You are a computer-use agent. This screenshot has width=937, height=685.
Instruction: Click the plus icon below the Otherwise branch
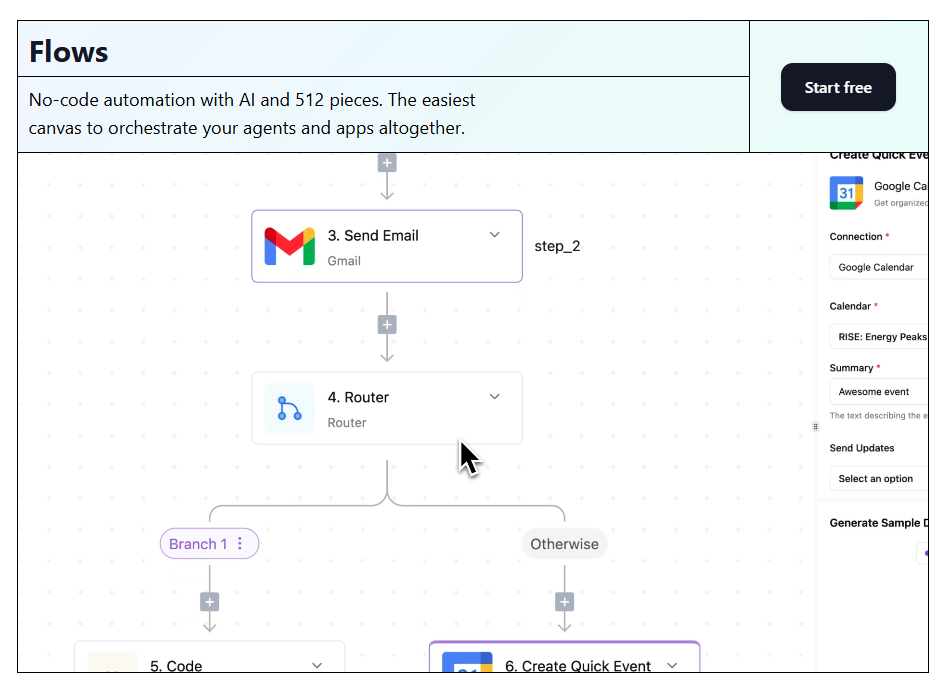pyautogui.click(x=564, y=601)
